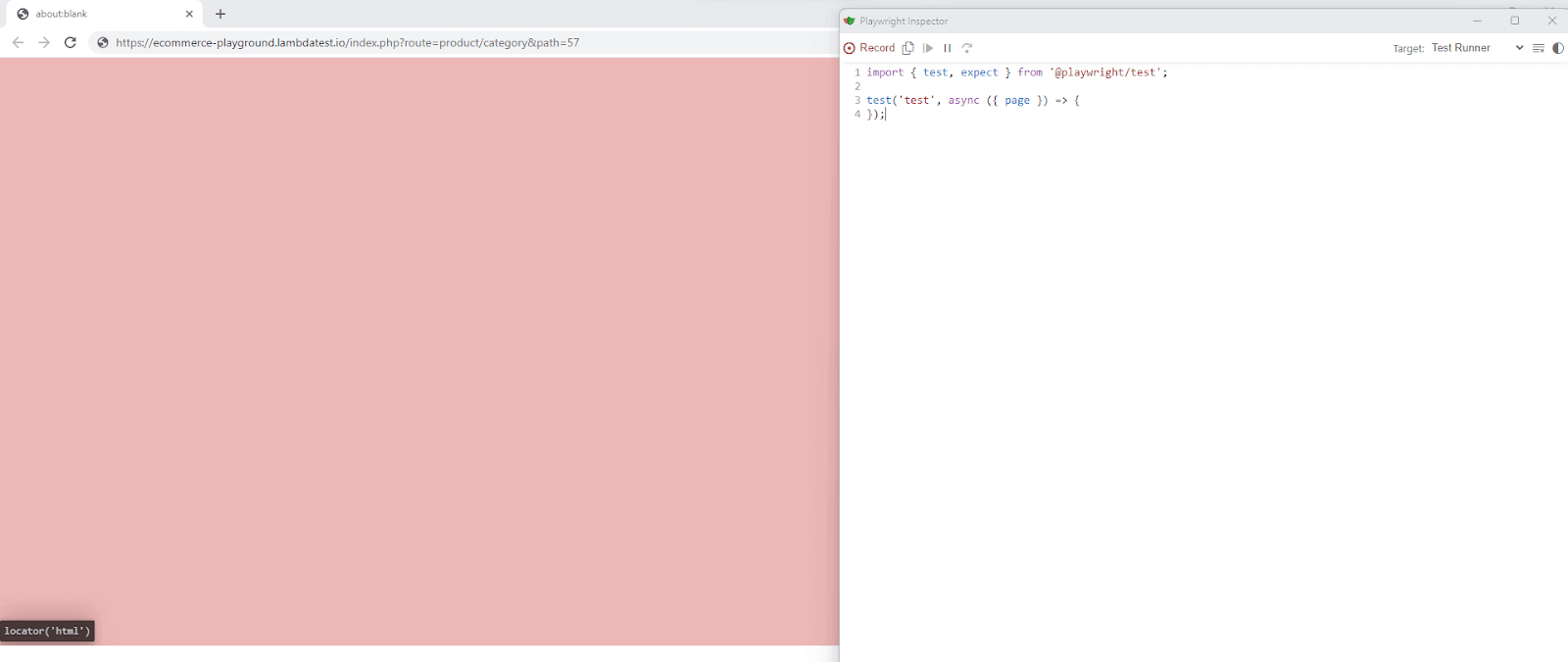Viewport: 1568px width, 662px height.
Task: Place cursor on test line 3
Action: click(972, 100)
